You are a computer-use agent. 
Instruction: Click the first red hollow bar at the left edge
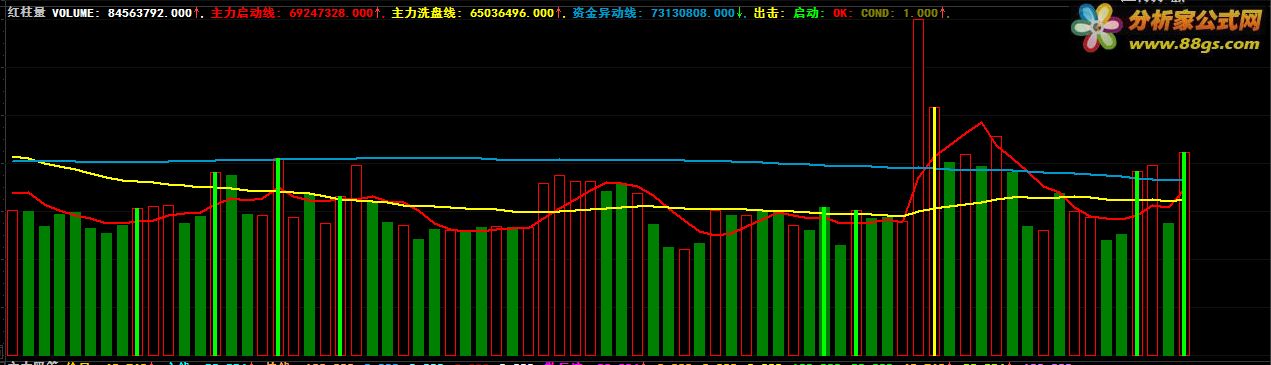pyautogui.click(x=13, y=283)
